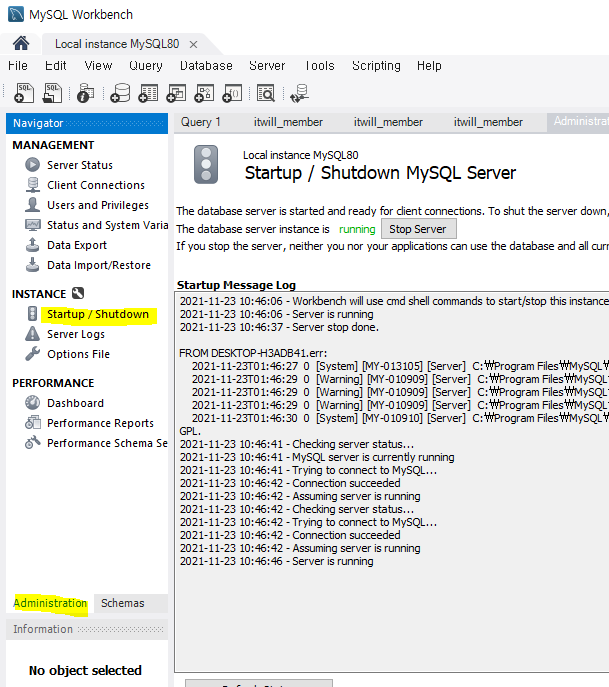Click the MySQL Workbench dolphin title icon

pos(16,14)
